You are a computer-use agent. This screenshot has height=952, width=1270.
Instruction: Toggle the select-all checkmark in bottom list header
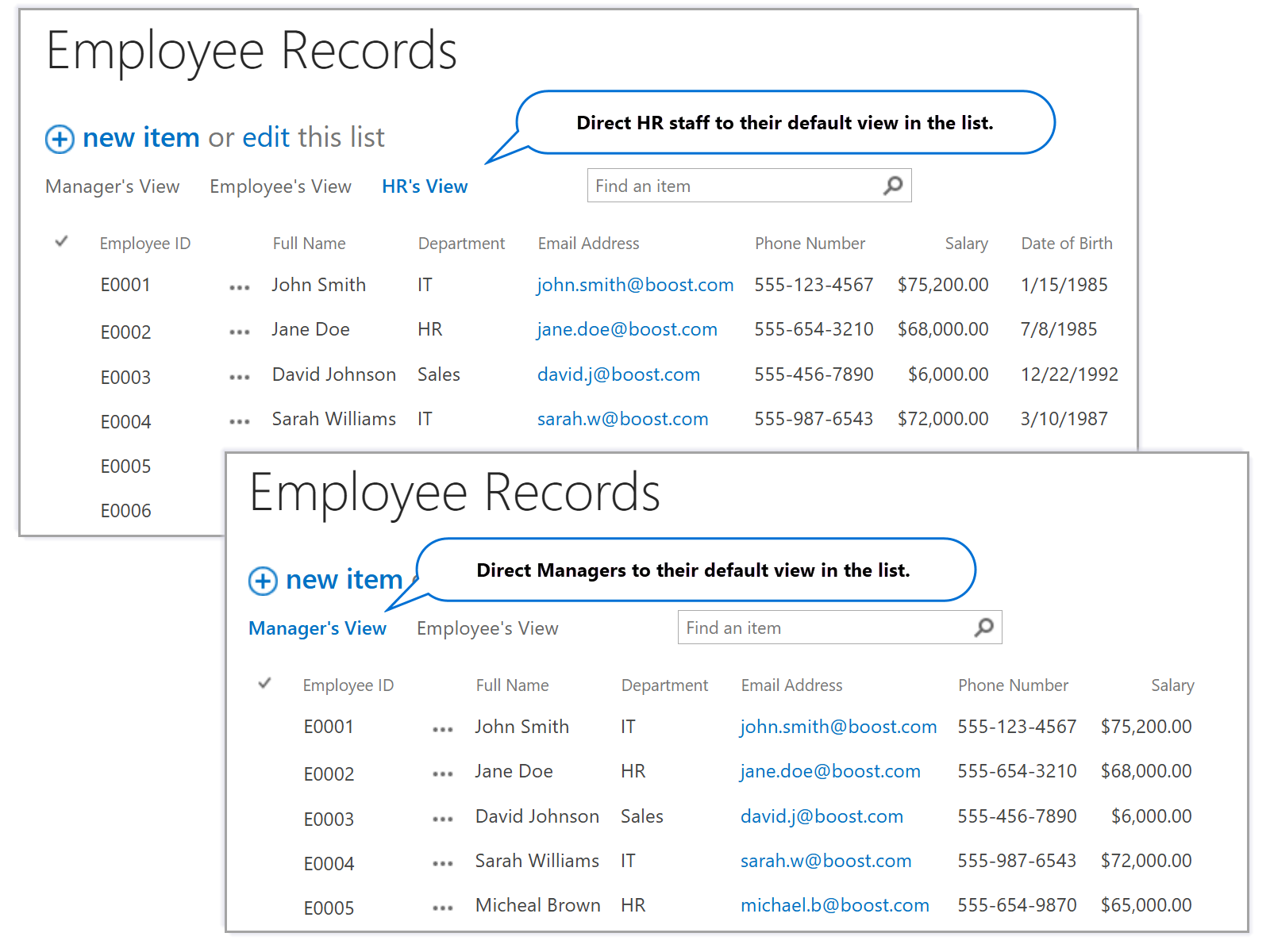pyautogui.click(x=264, y=684)
